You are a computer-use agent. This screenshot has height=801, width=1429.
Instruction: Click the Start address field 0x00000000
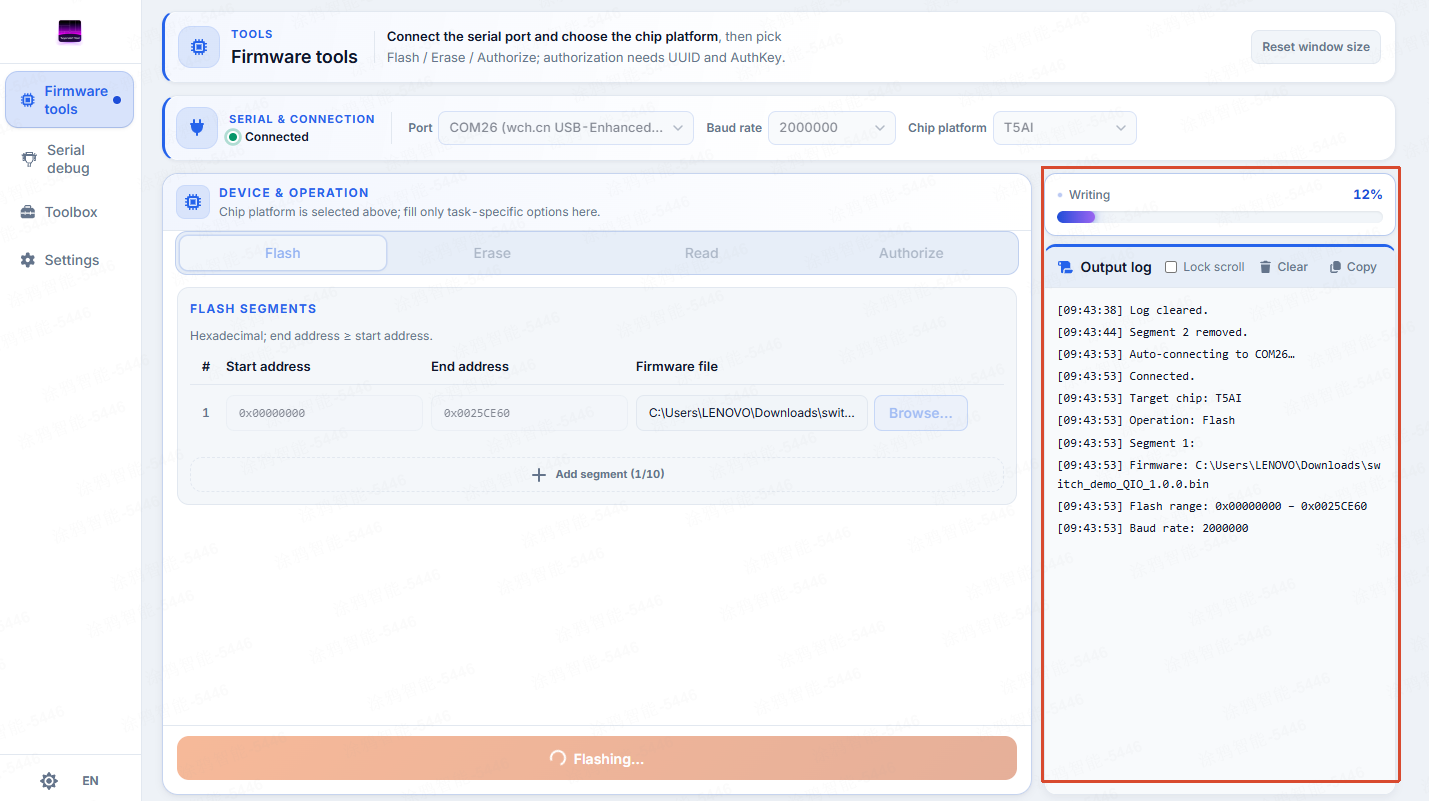[324, 413]
